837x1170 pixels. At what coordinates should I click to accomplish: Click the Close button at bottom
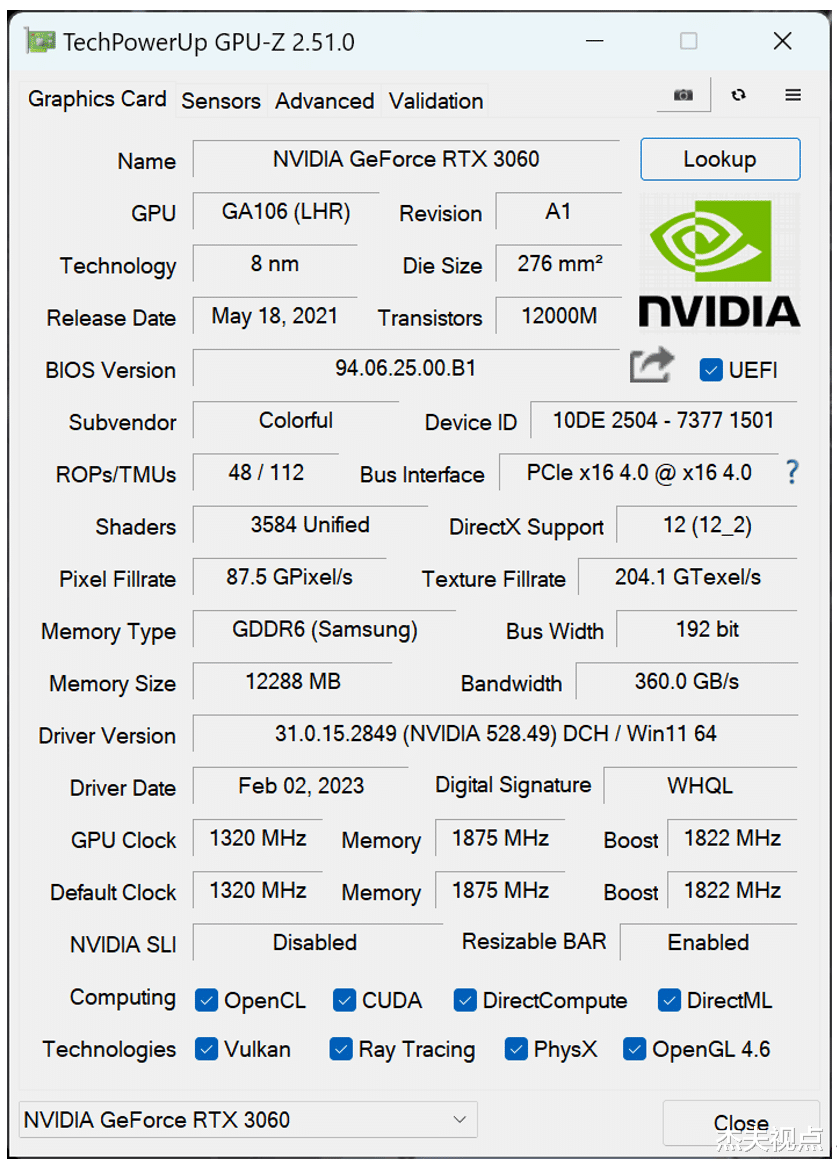click(741, 1122)
